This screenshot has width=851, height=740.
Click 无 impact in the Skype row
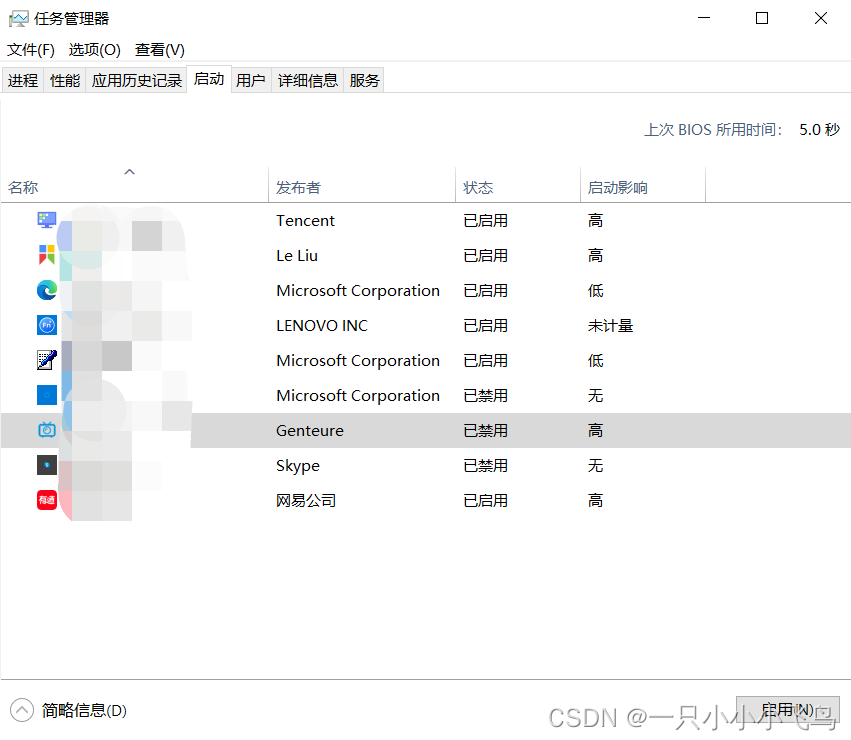(x=595, y=465)
